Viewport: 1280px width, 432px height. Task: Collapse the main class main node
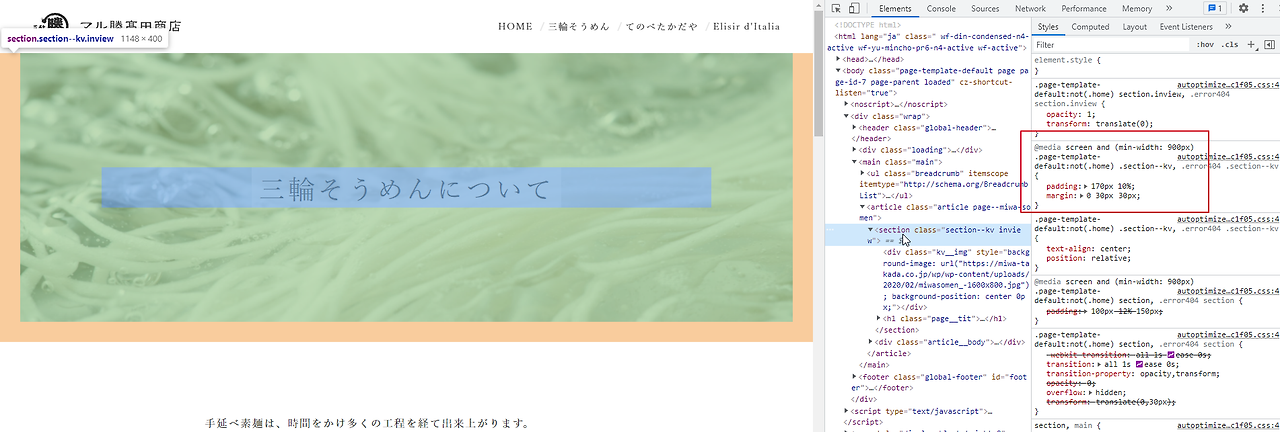[856, 161]
